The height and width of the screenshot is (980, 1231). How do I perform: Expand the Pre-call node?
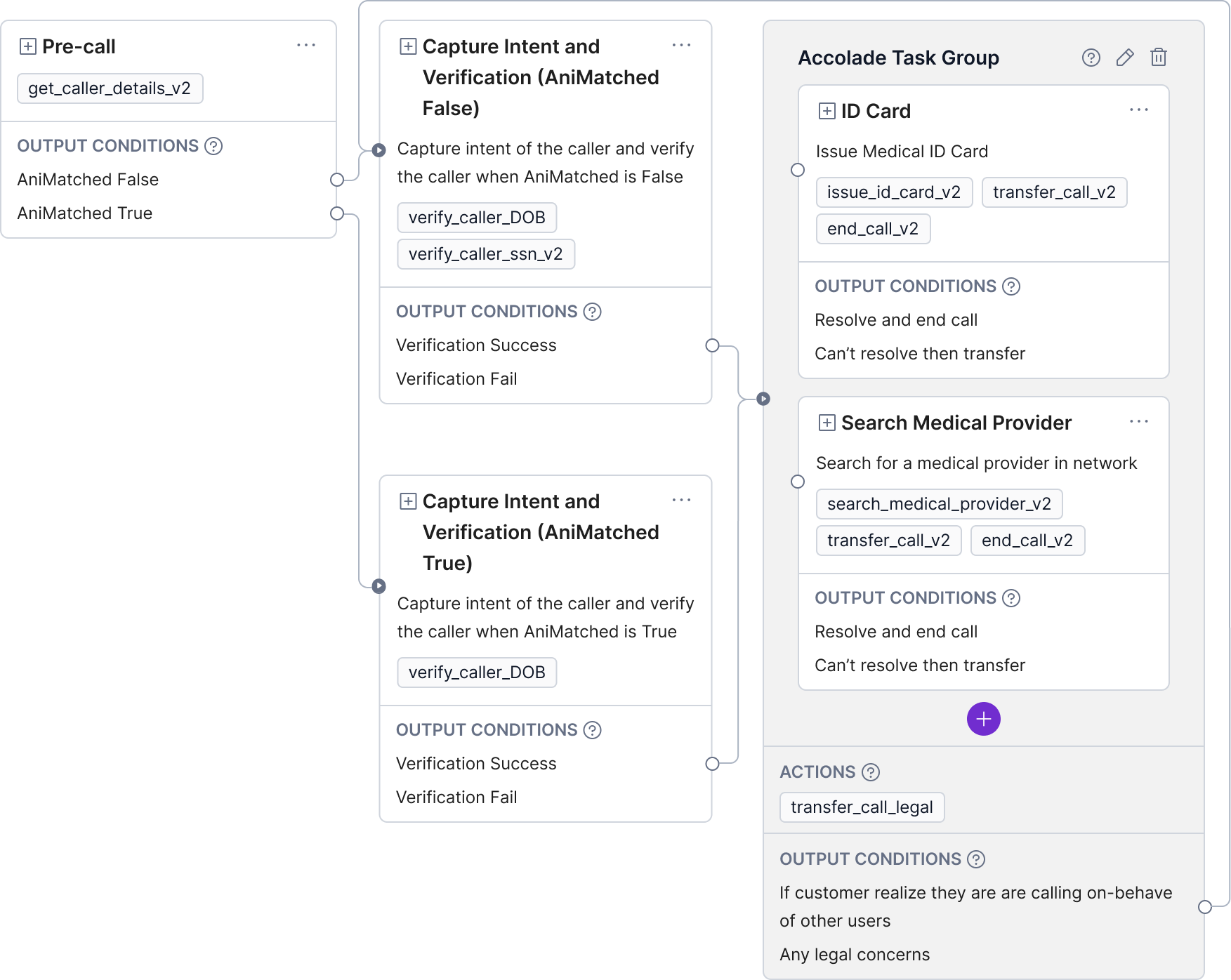[x=28, y=46]
